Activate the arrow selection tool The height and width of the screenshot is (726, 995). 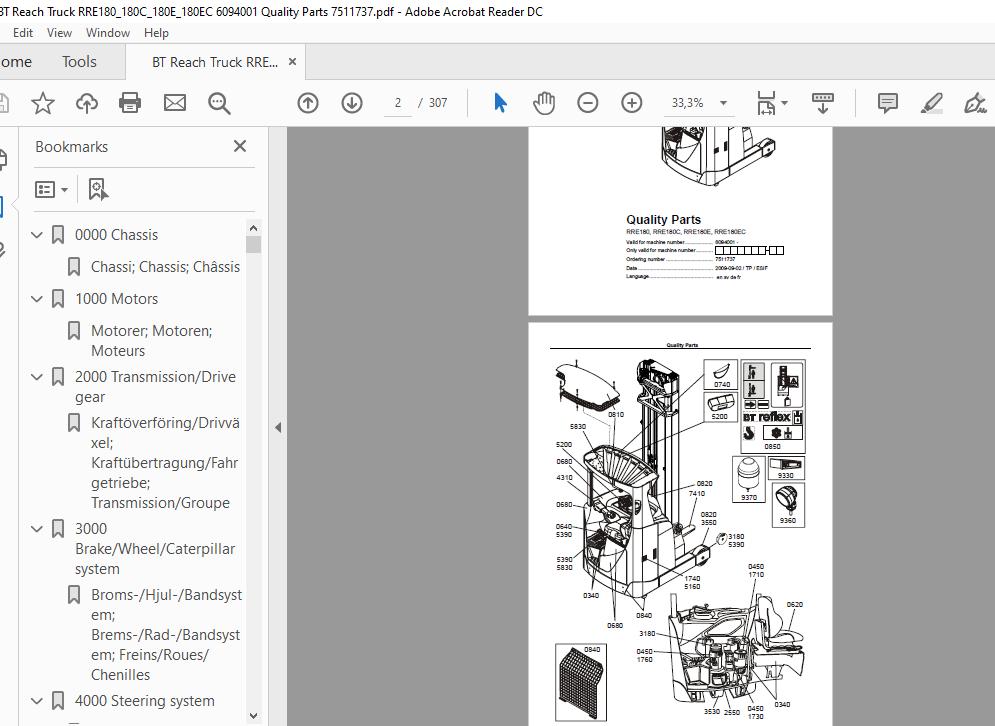point(500,103)
